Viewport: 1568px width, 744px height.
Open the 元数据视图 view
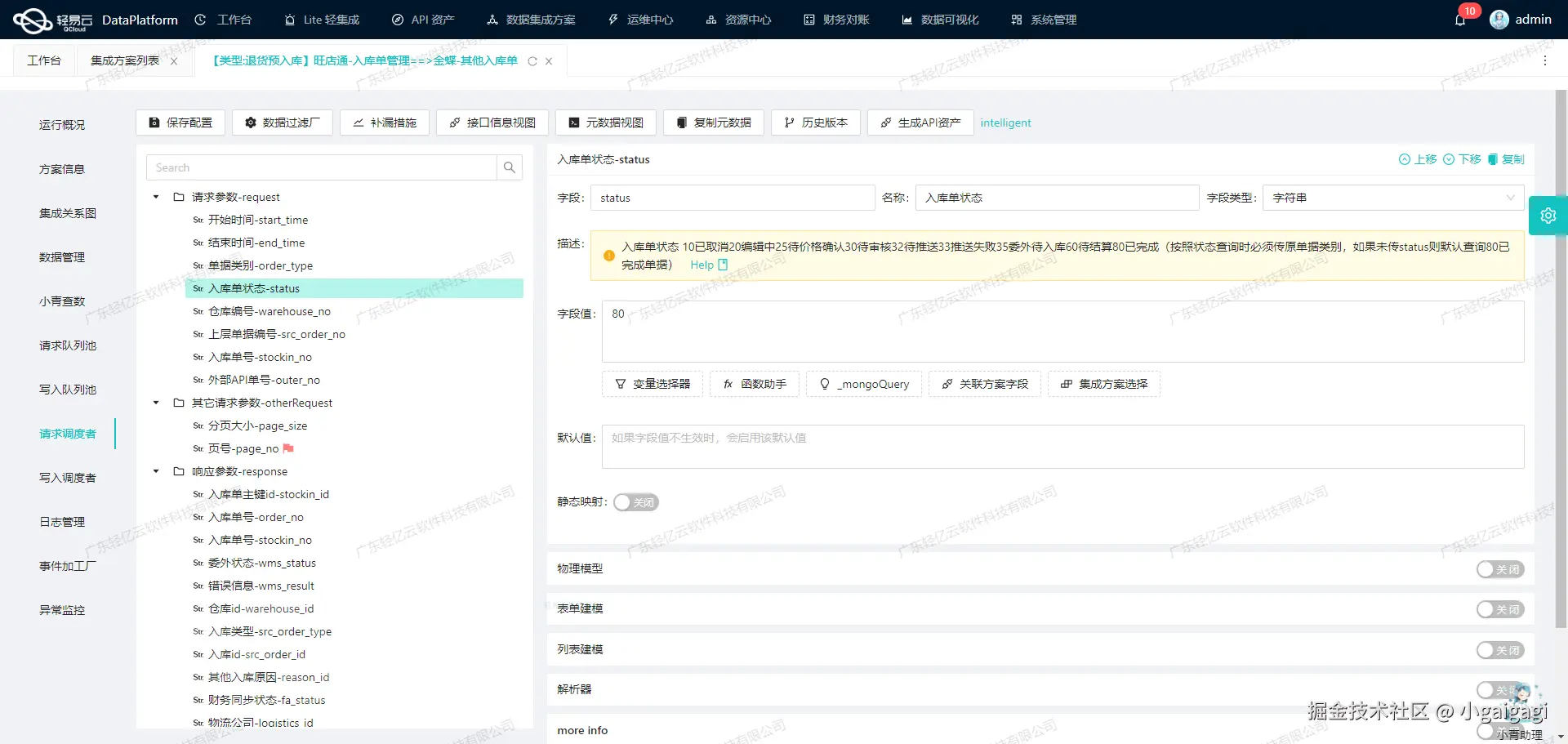(x=604, y=123)
